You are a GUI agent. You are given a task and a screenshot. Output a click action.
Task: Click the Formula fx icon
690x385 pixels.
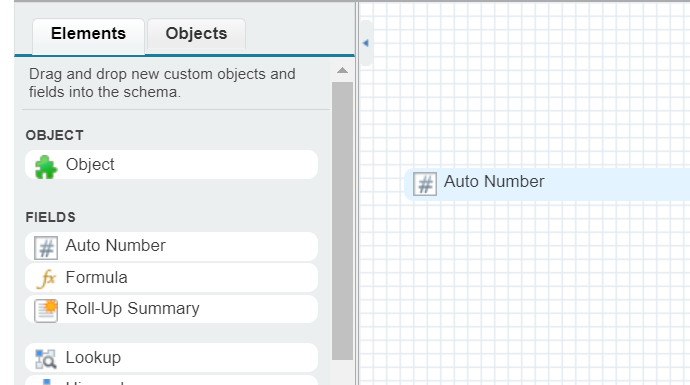(46, 279)
